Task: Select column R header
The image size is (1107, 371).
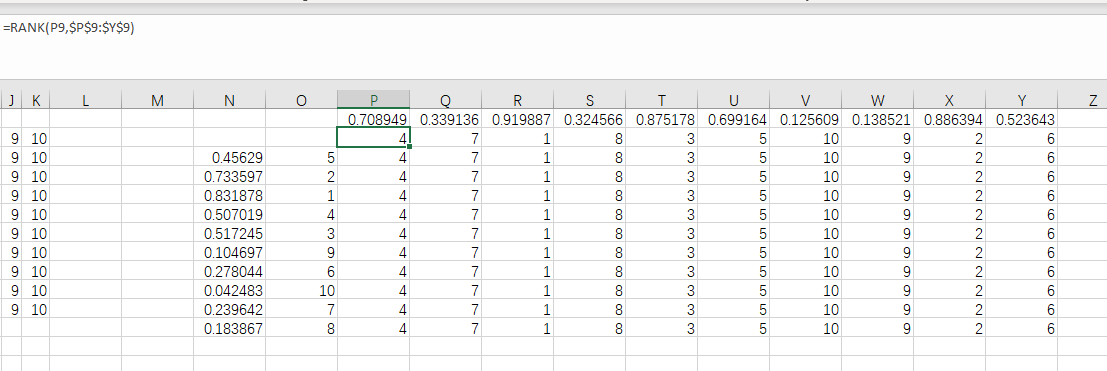Action: click(x=517, y=100)
